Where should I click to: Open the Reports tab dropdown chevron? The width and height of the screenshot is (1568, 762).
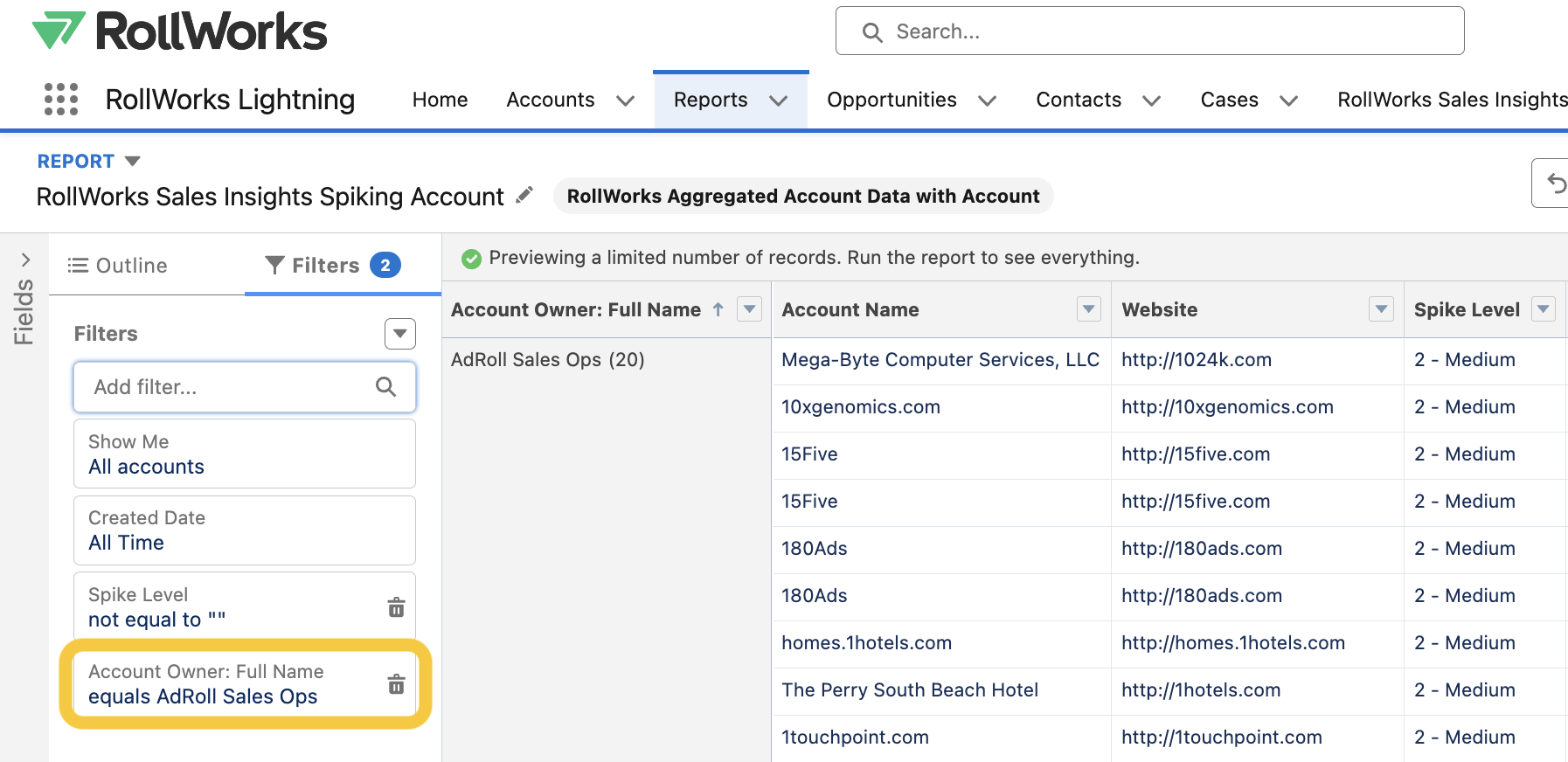point(778,100)
